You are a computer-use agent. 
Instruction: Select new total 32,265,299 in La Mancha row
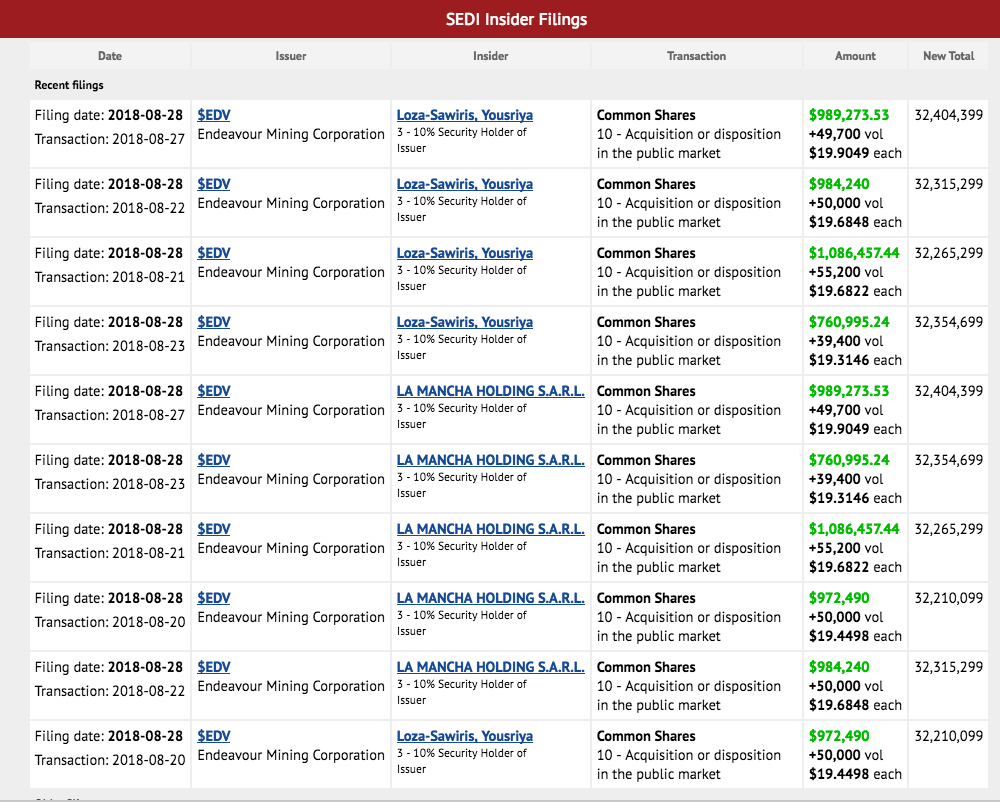point(948,529)
